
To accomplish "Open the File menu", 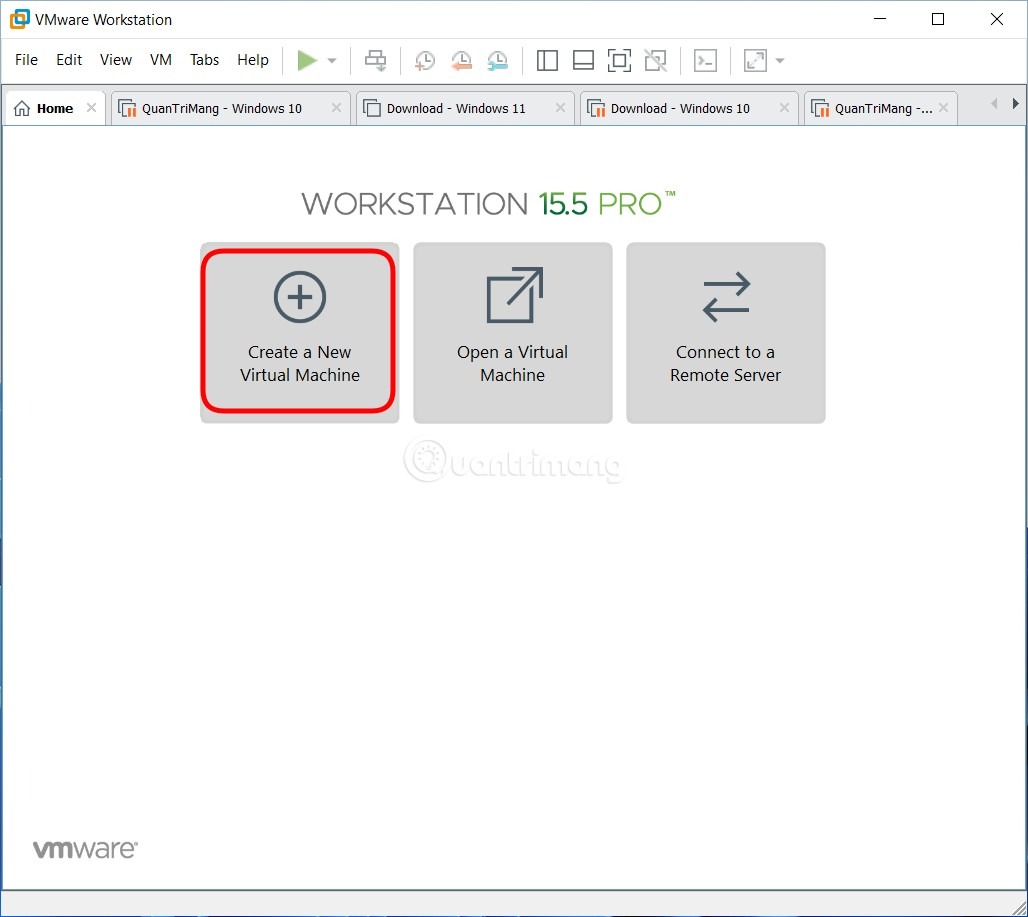I will tap(26, 60).
